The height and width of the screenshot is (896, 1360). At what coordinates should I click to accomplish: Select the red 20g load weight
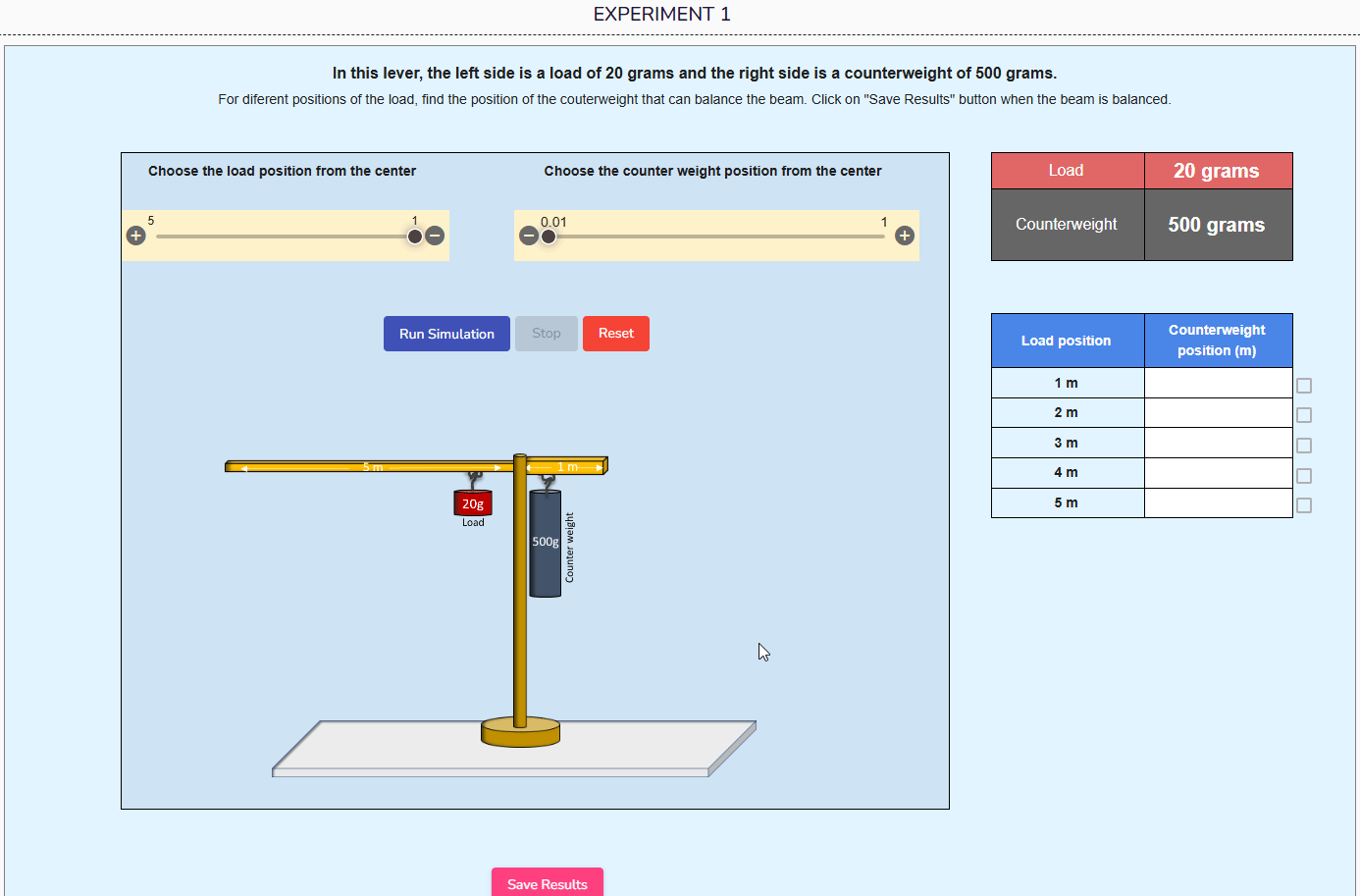[472, 502]
